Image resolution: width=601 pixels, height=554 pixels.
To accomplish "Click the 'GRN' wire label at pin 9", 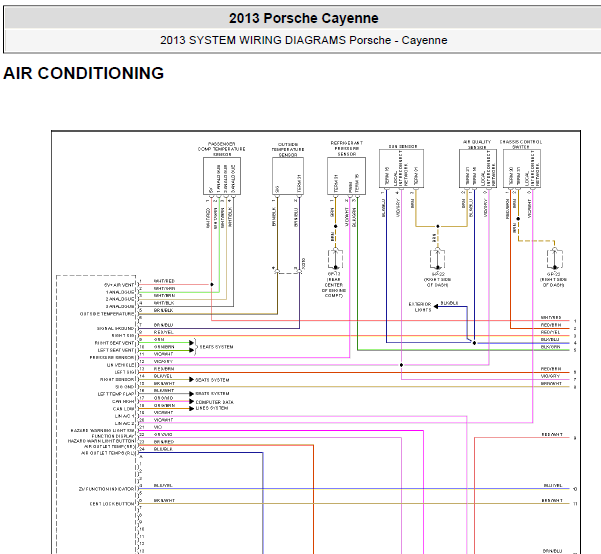I will tap(159, 340).
